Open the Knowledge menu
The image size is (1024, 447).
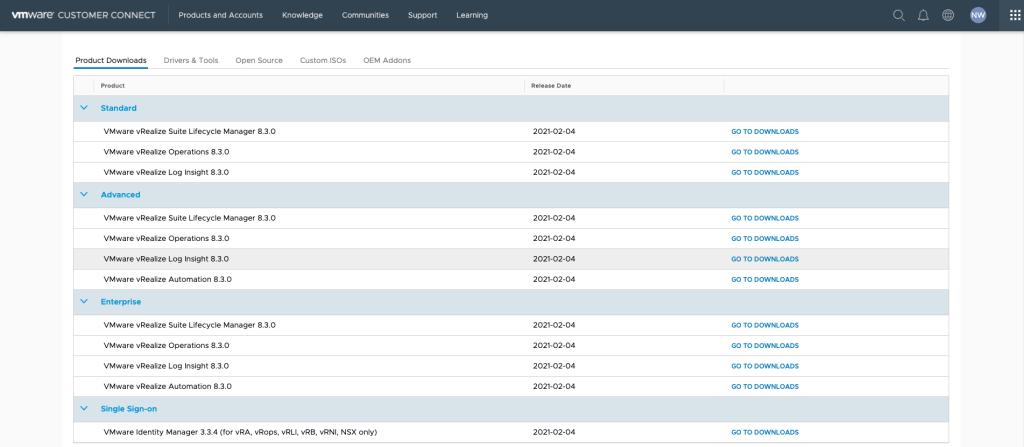tap(302, 15)
